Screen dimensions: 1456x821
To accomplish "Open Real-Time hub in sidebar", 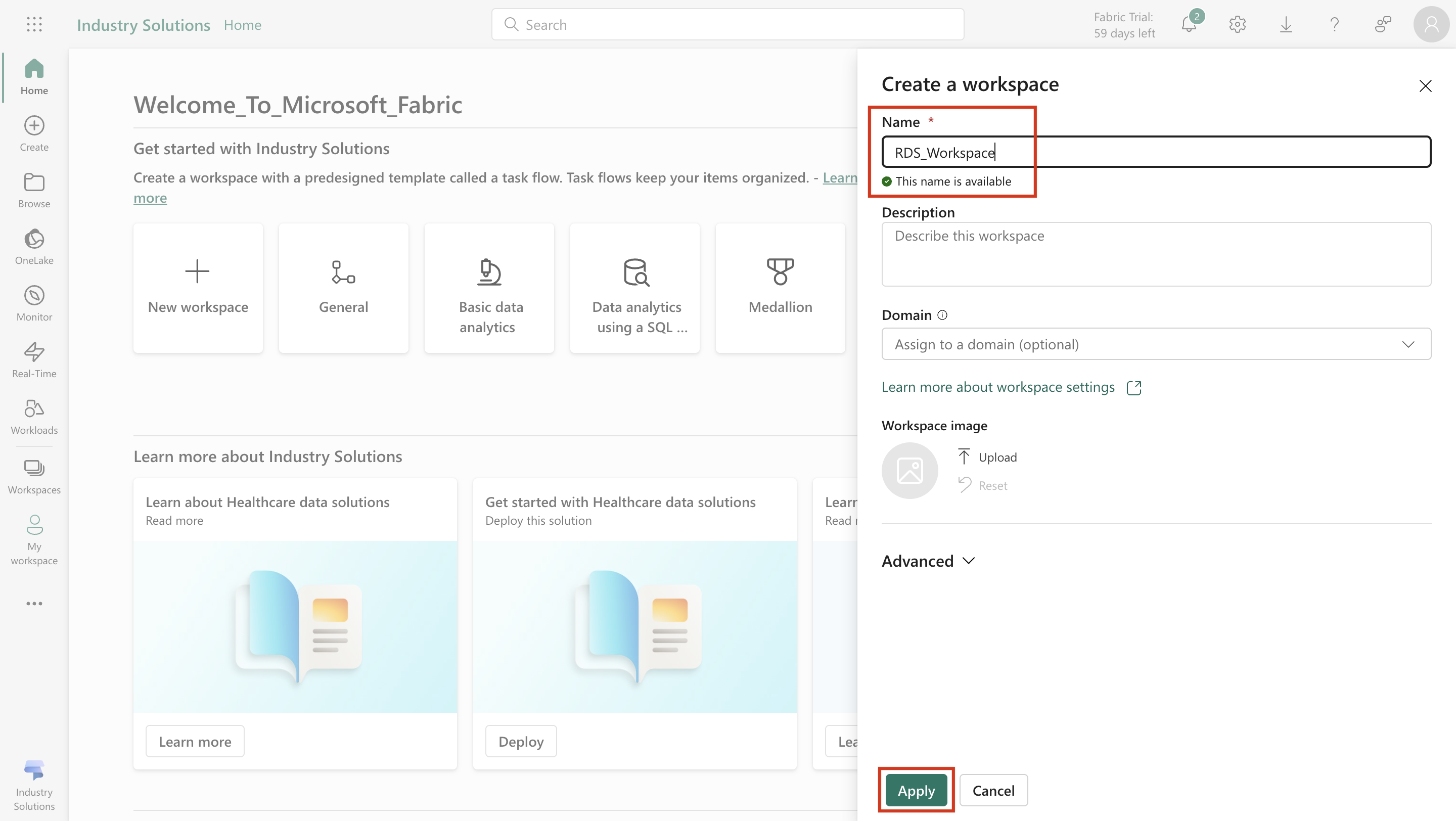I will (34, 360).
